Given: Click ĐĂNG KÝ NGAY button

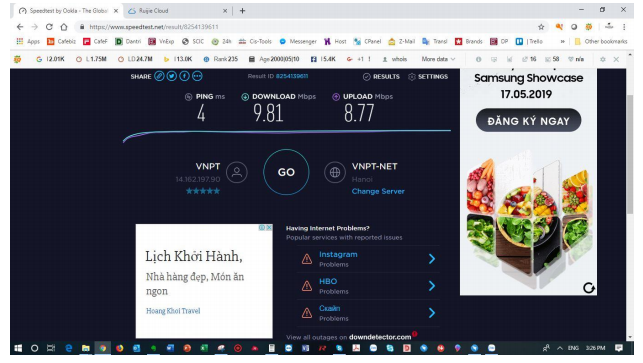Looking at the screenshot, I should click(528, 121).
